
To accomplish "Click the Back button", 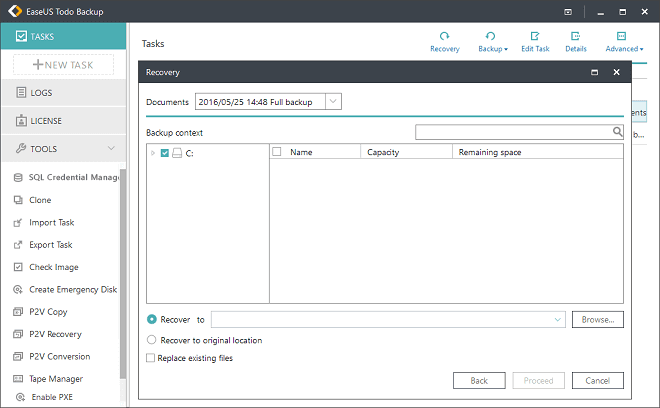I will point(479,381).
